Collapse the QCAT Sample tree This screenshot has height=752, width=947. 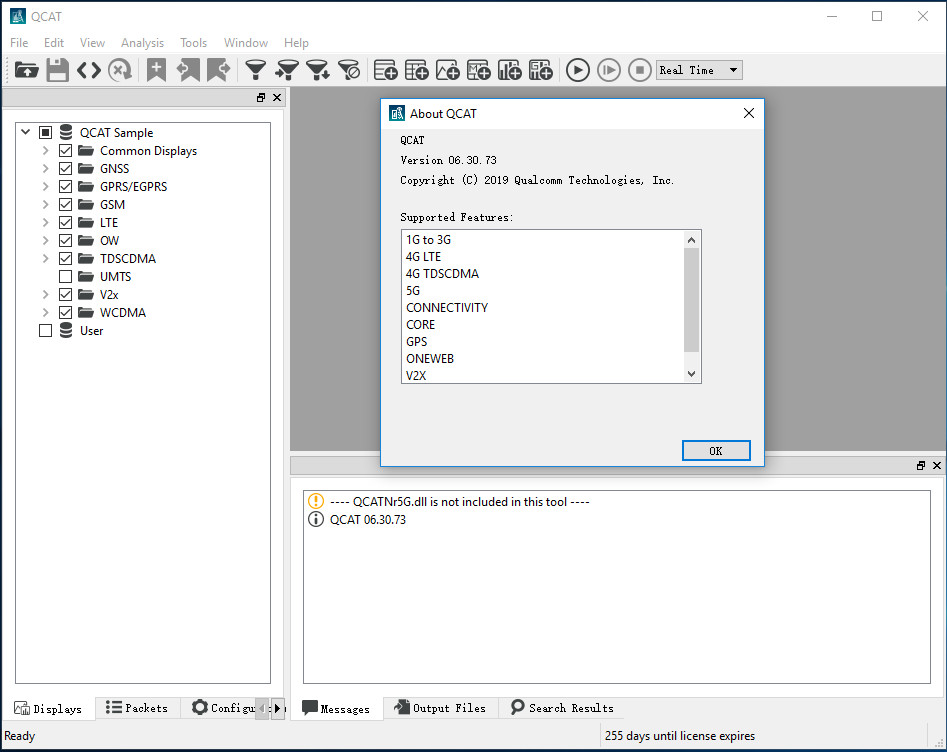(x=25, y=132)
